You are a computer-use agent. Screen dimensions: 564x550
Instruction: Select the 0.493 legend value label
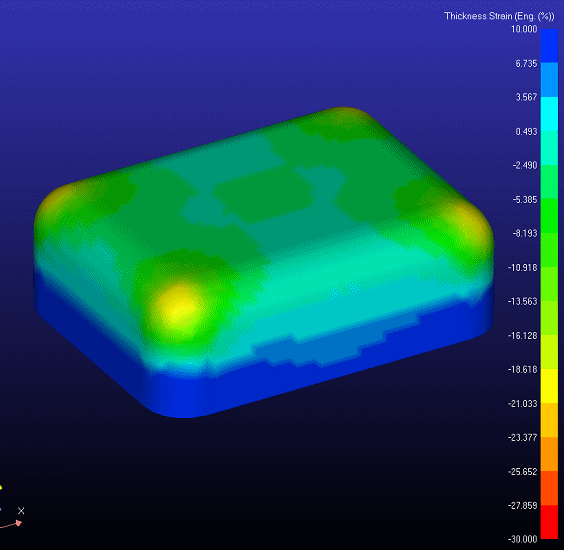[526, 132]
